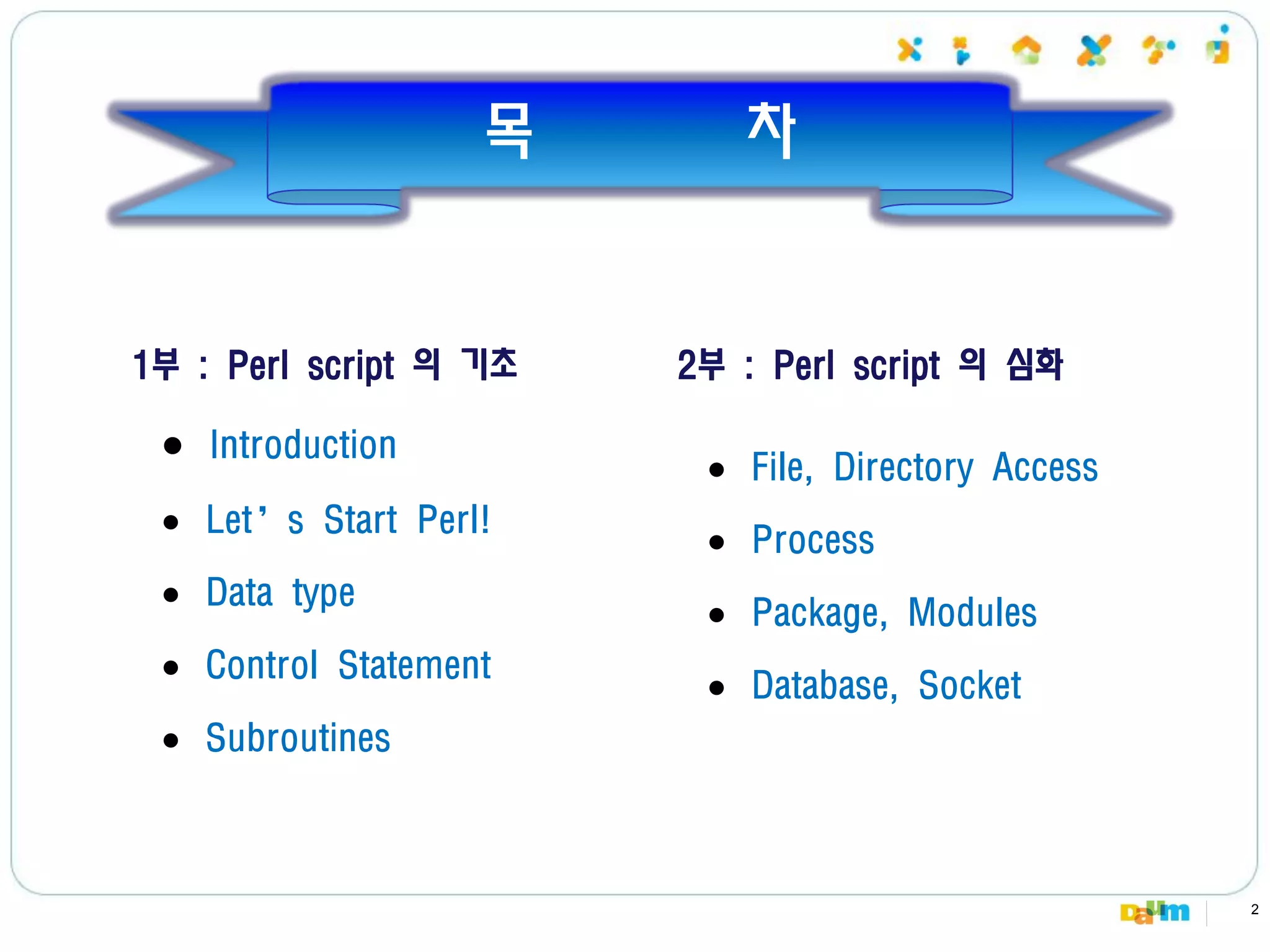The width and height of the screenshot is (1270, 952).
Task: Go to Database, Socket section
Action: coord(886,685)
